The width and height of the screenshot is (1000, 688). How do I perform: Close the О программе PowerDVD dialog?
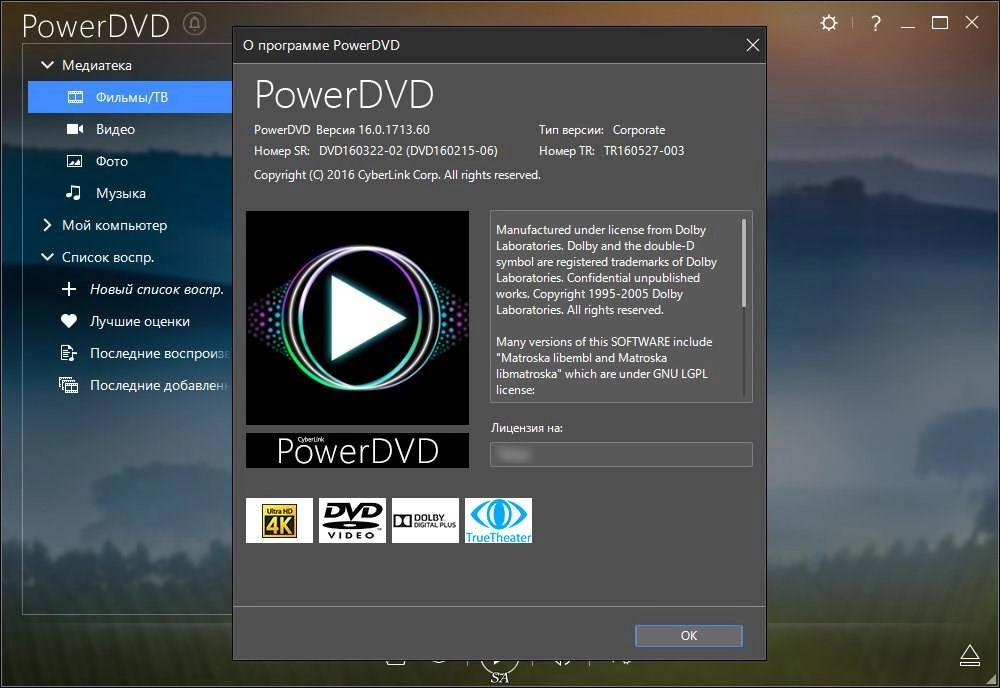pos(753,45)
